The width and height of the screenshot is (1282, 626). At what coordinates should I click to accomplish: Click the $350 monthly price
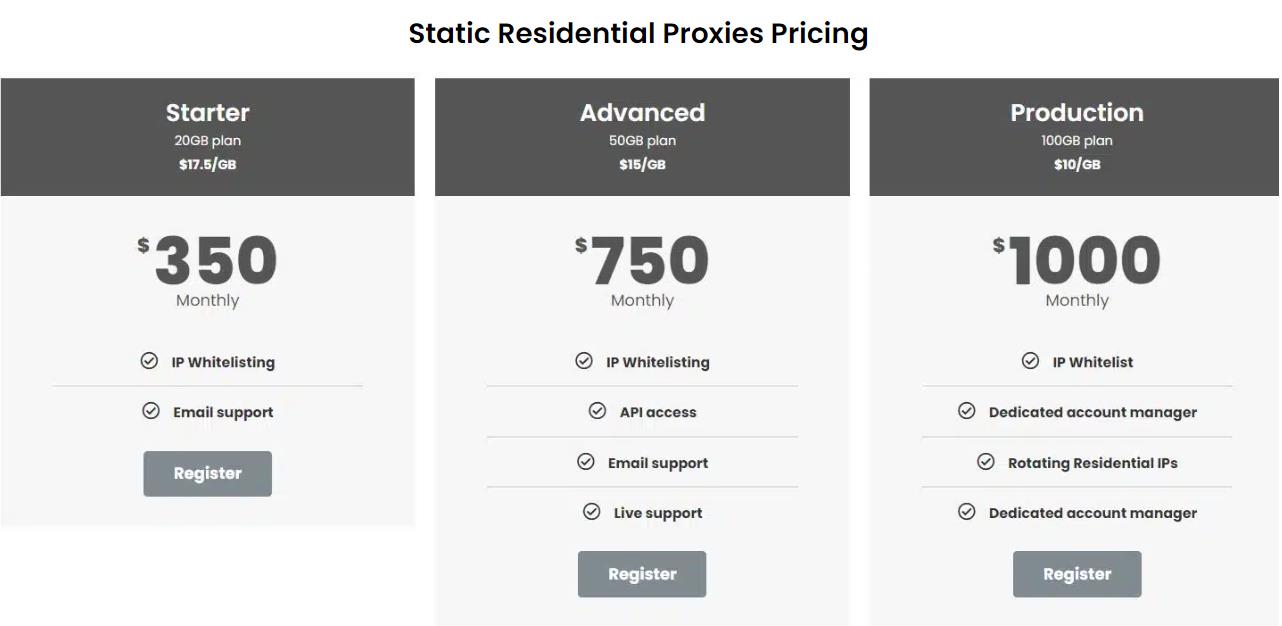(x=207, y=260)
